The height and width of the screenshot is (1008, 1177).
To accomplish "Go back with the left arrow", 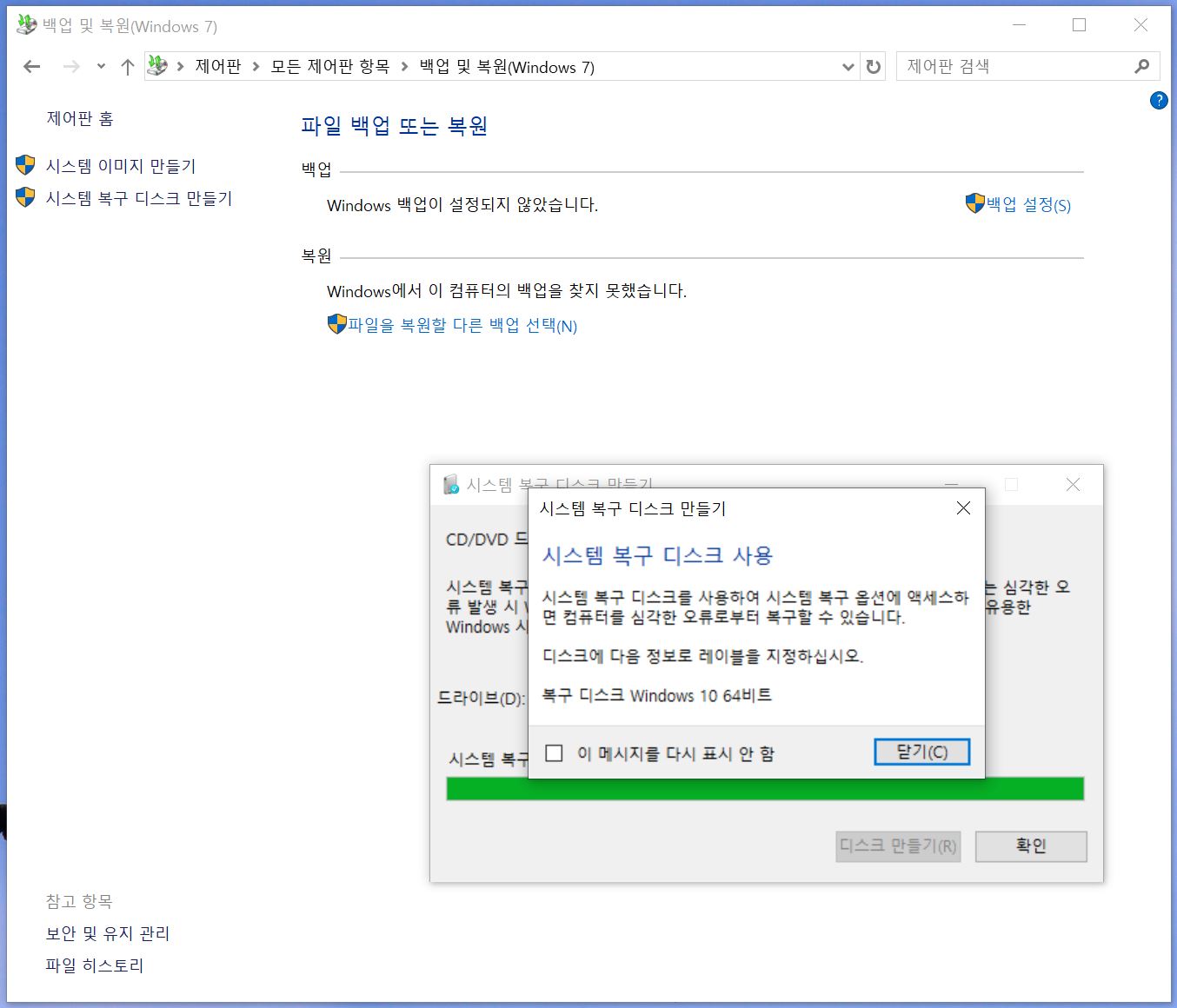I will pyautogui.click(x=32, y=67).
